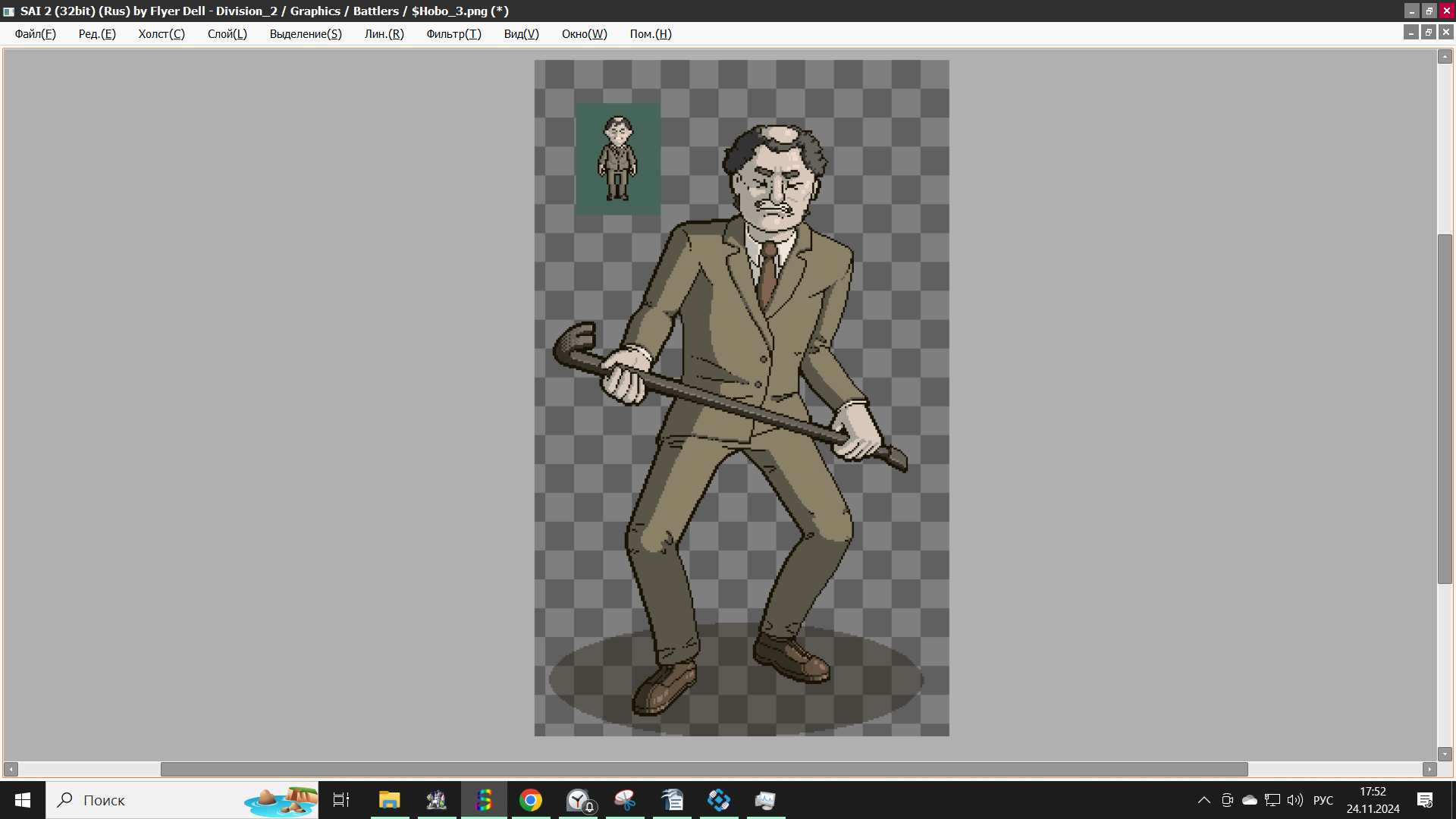
Task: Open the Окно(W) window menu
Action: [x=584, y=34]
